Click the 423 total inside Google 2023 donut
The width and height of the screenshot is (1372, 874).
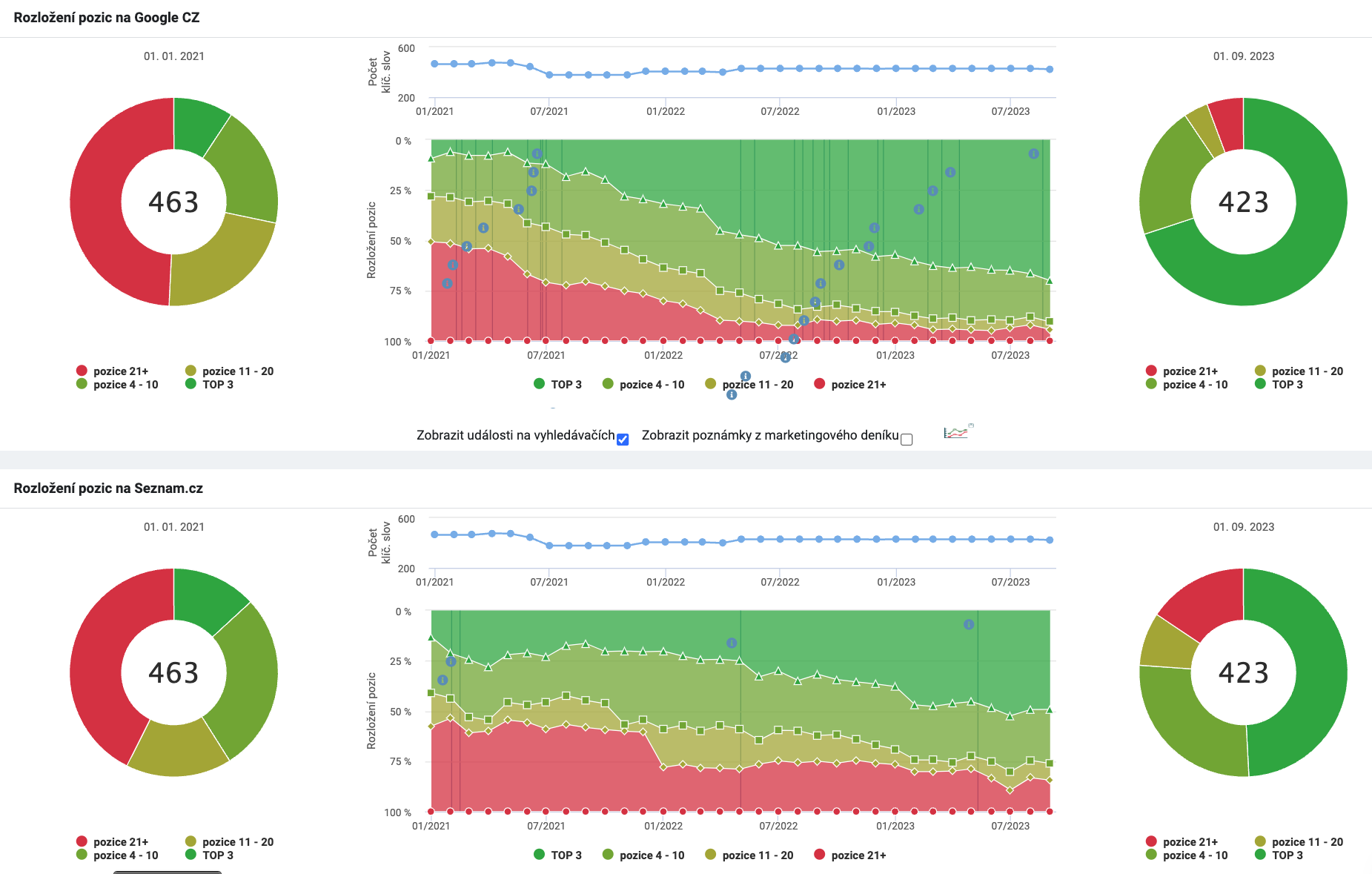click(1243, 202)
